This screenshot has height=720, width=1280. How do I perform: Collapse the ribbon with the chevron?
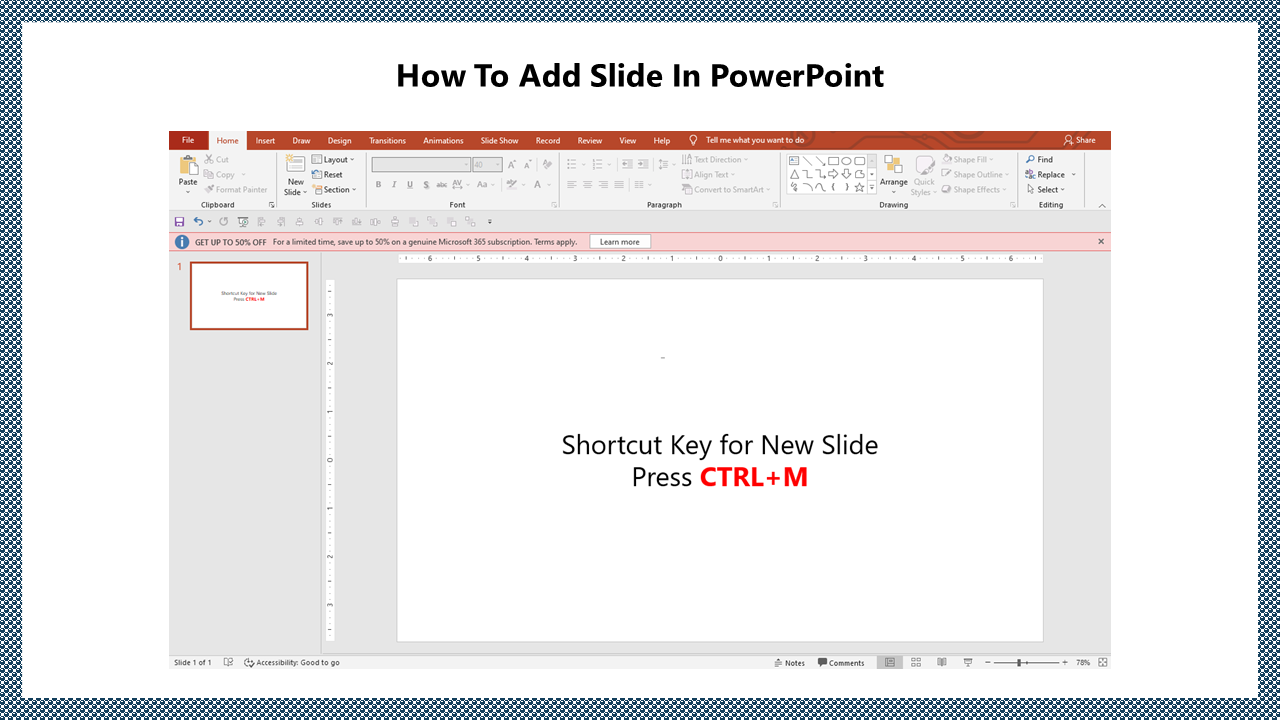[1102, 206]
